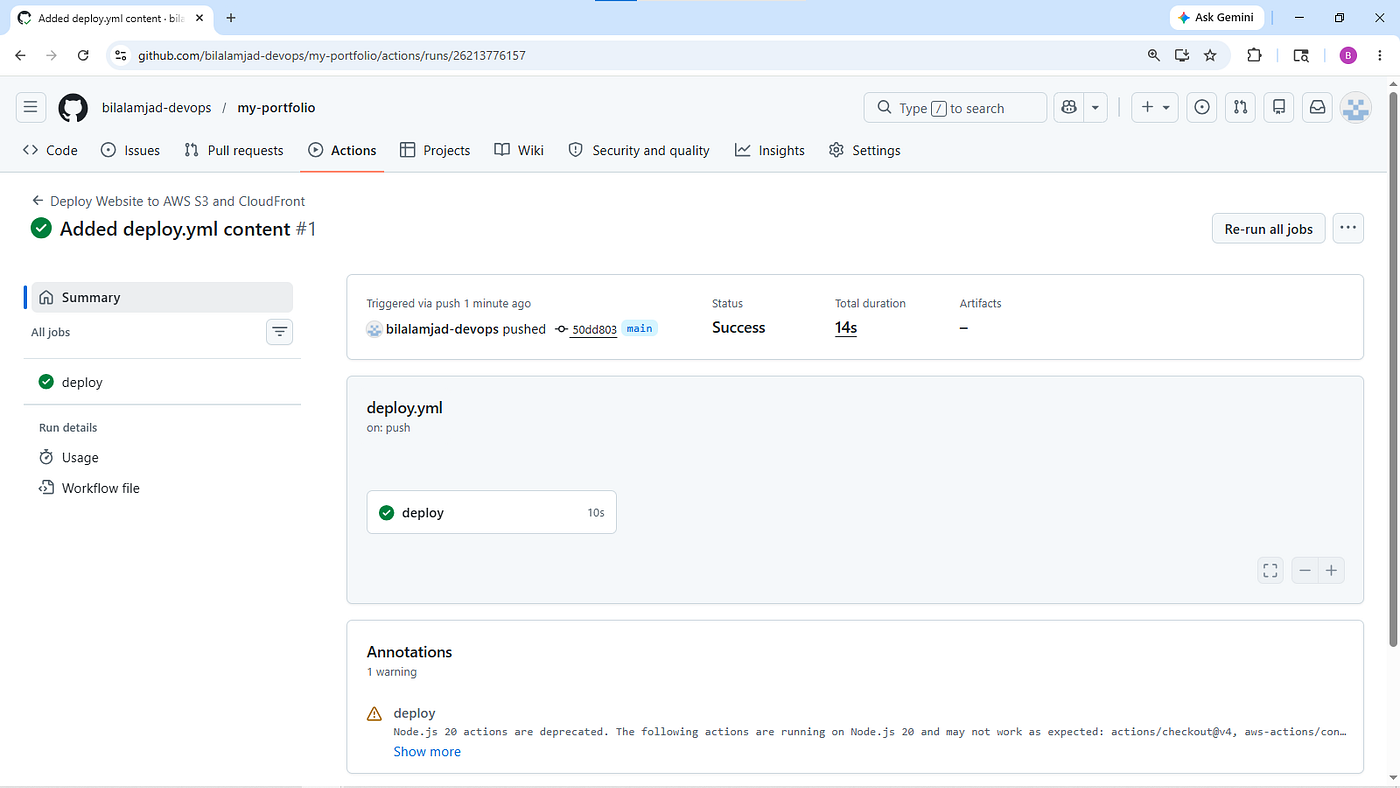Open repositories icon in header
The width and height of the screenshot is (1400, 788).
coord(1278,108)
